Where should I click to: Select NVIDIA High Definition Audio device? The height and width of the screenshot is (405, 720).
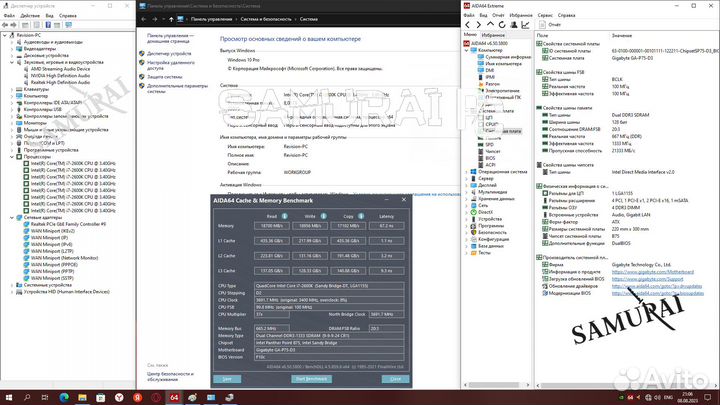(x=60, y=76)
